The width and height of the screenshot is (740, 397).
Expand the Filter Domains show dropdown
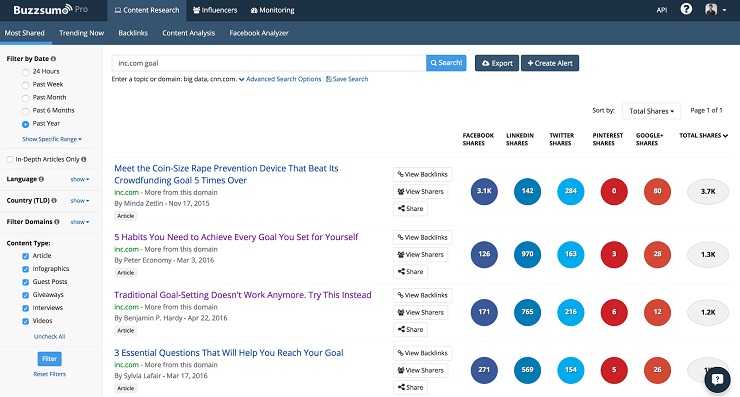(x=80, y=222)
